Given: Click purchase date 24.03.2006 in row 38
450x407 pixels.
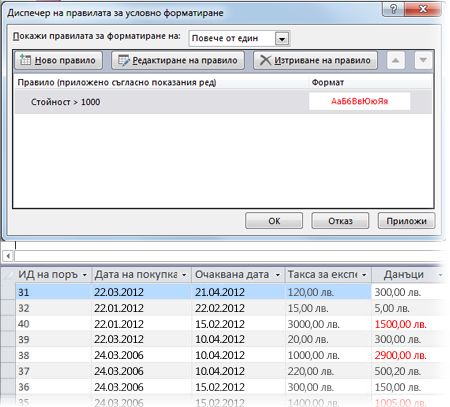Looking at the screenshot, I should (141, 355).
